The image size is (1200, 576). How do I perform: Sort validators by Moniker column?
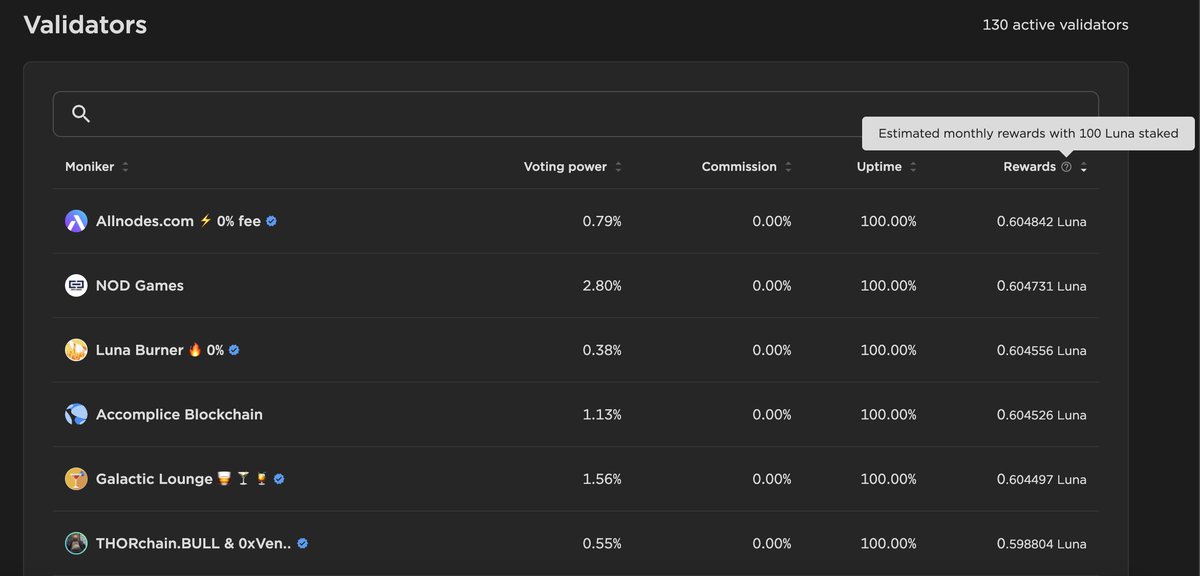[97, 167]
